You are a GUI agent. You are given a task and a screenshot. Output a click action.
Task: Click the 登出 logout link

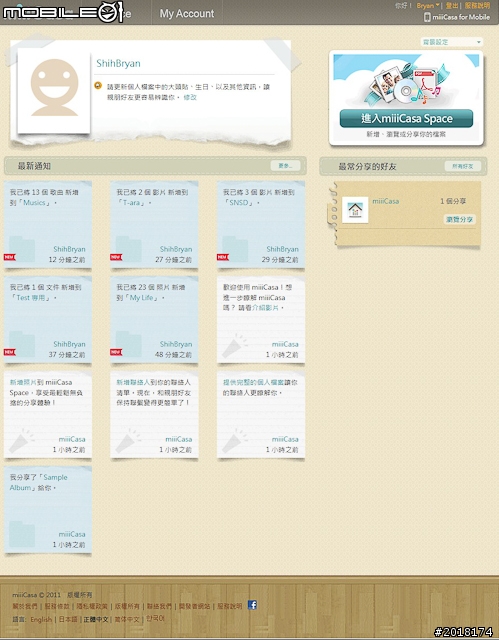[x=452, y=6]
